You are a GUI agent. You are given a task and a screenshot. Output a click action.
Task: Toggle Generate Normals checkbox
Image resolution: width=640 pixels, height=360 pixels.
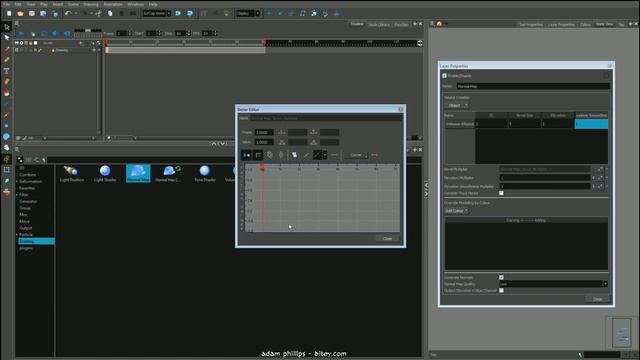[501, 278]
